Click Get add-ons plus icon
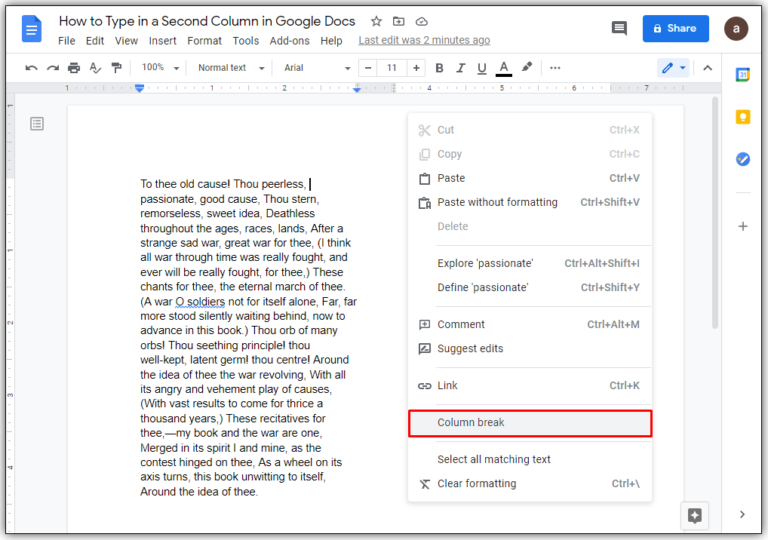 tap(743, 226)
